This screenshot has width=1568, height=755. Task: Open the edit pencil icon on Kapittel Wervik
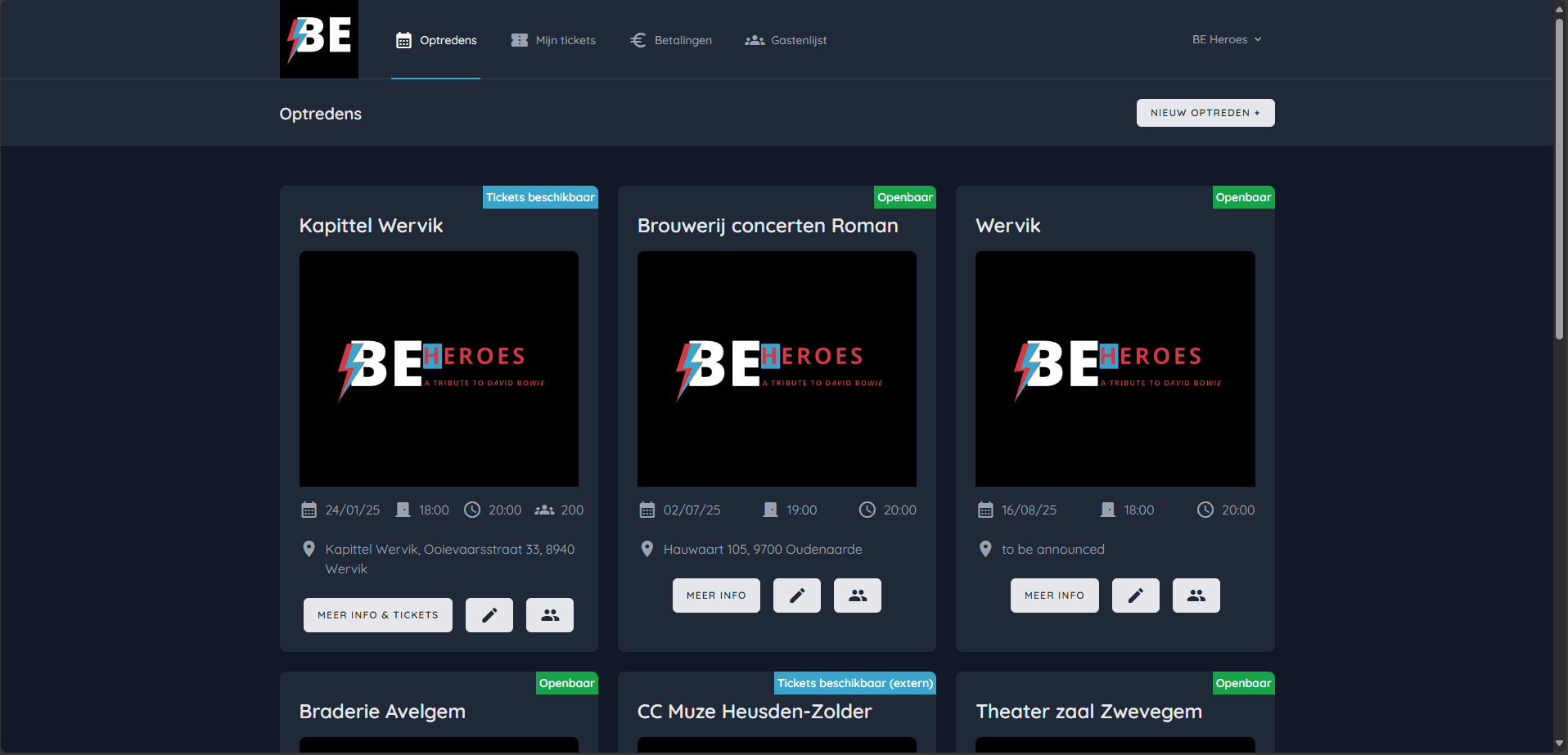coord(489,614)
